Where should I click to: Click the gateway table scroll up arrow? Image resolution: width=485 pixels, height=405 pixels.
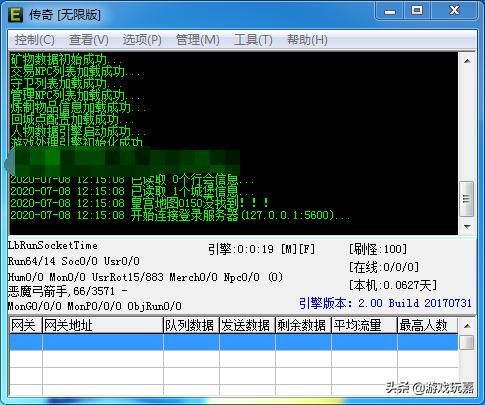[x=467, y=326]
